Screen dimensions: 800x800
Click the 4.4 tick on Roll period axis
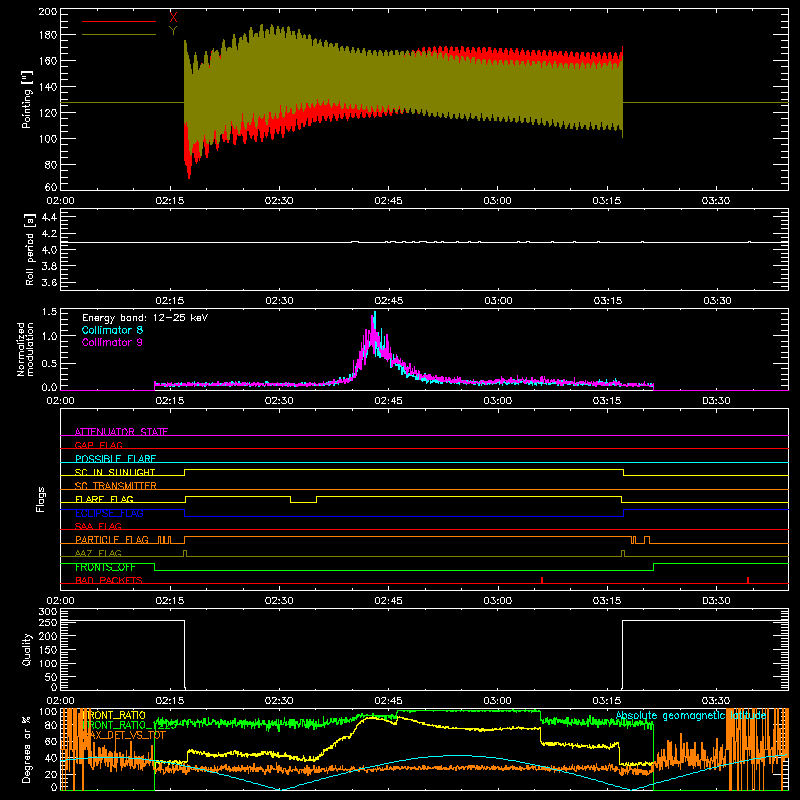pos(49,217)
